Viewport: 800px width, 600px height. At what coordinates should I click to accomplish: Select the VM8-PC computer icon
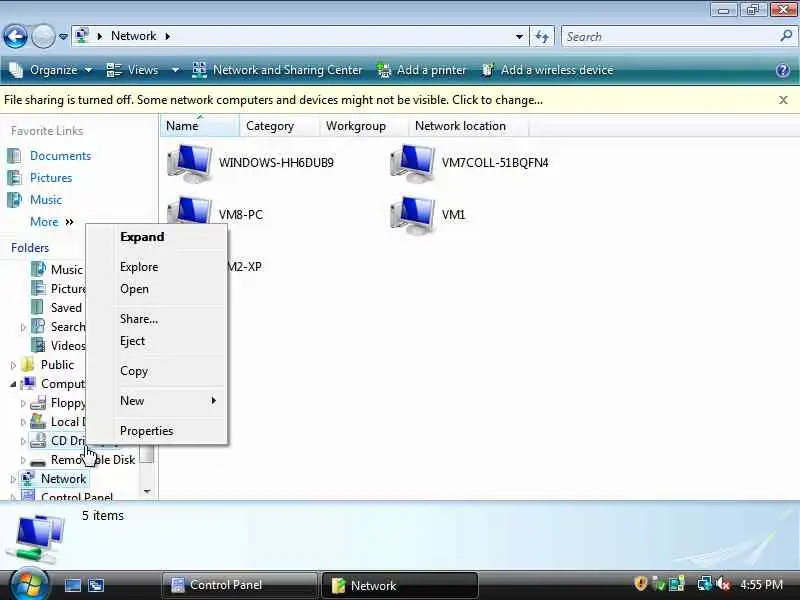pyautogui.click(x=189, y=210)
